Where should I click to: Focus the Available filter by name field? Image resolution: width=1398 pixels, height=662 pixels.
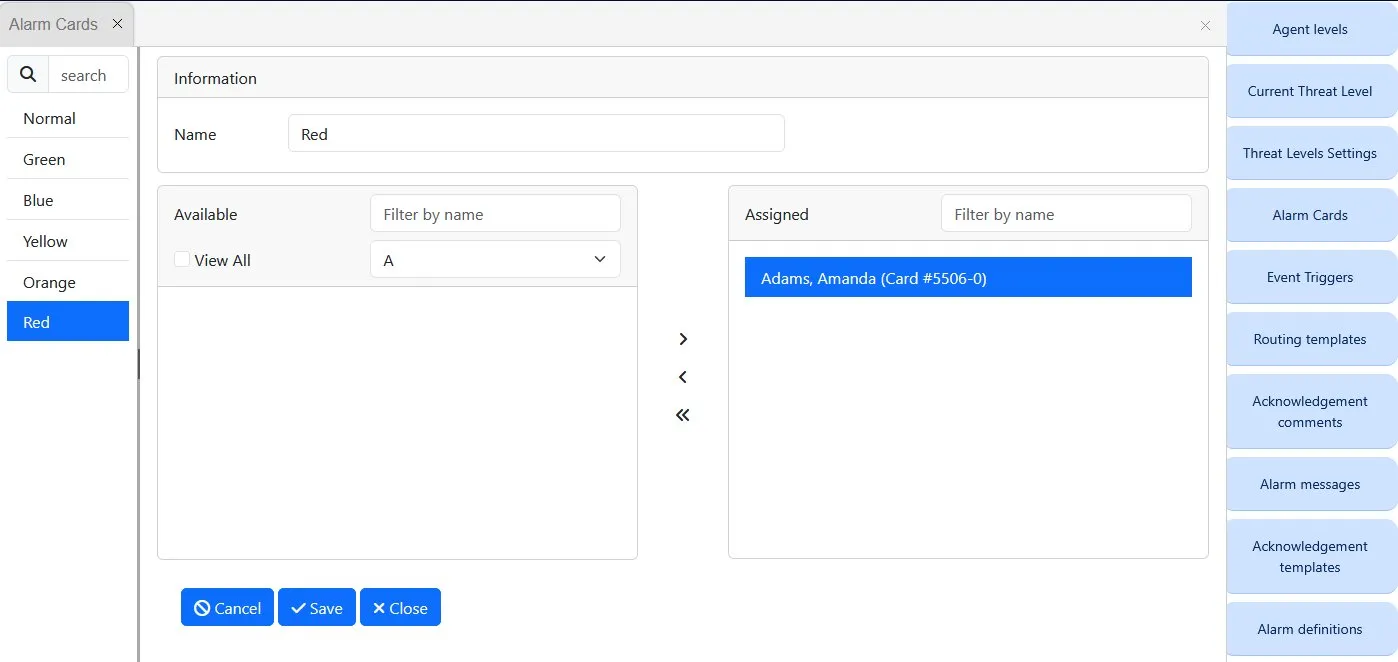[495, 214]
